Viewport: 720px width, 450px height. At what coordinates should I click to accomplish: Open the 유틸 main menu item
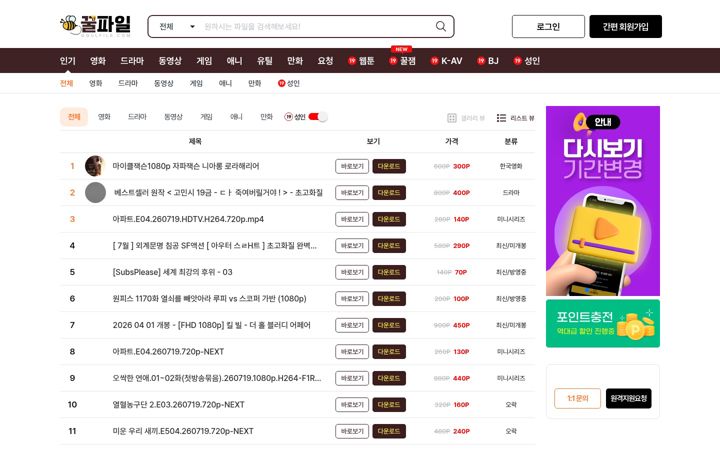tap(264, 61)
